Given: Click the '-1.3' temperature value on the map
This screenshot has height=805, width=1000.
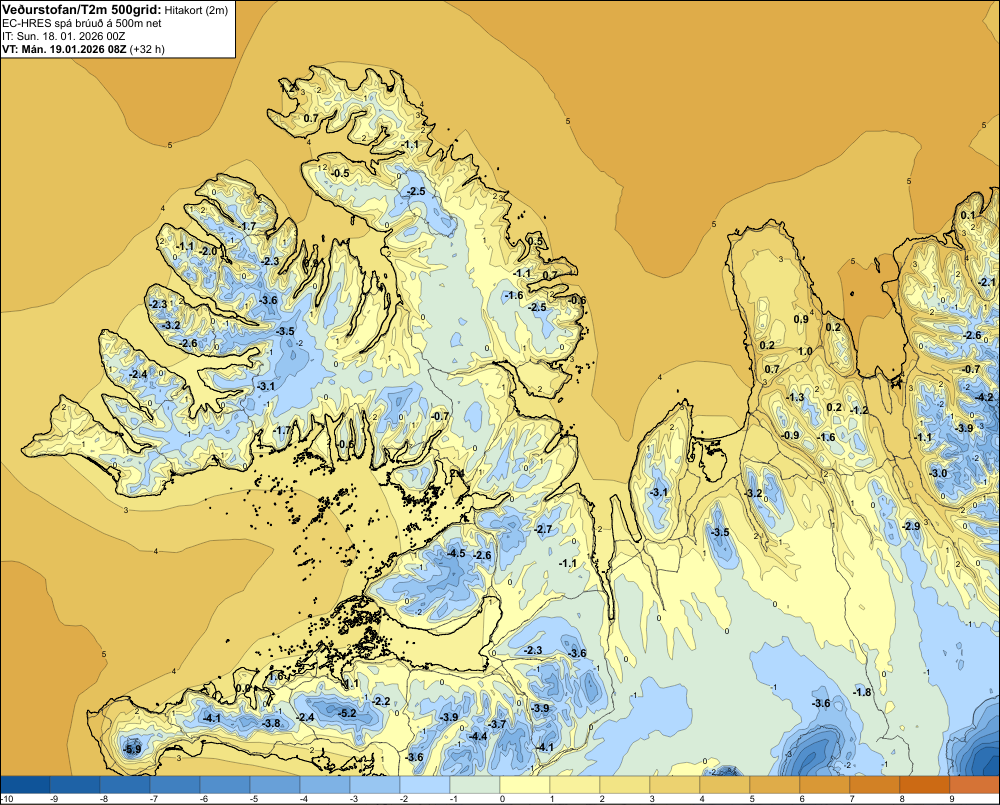Looking at the screenshot, I should pos(795,397).
